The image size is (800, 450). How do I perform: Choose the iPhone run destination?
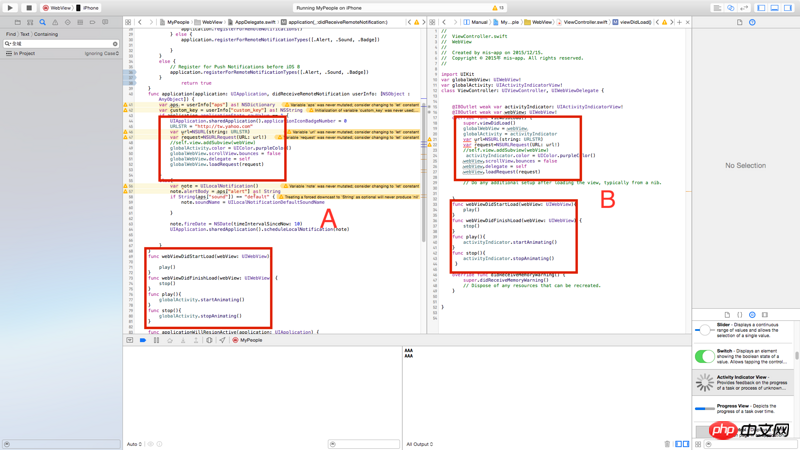pyautogui.click(x=87, y=8)
